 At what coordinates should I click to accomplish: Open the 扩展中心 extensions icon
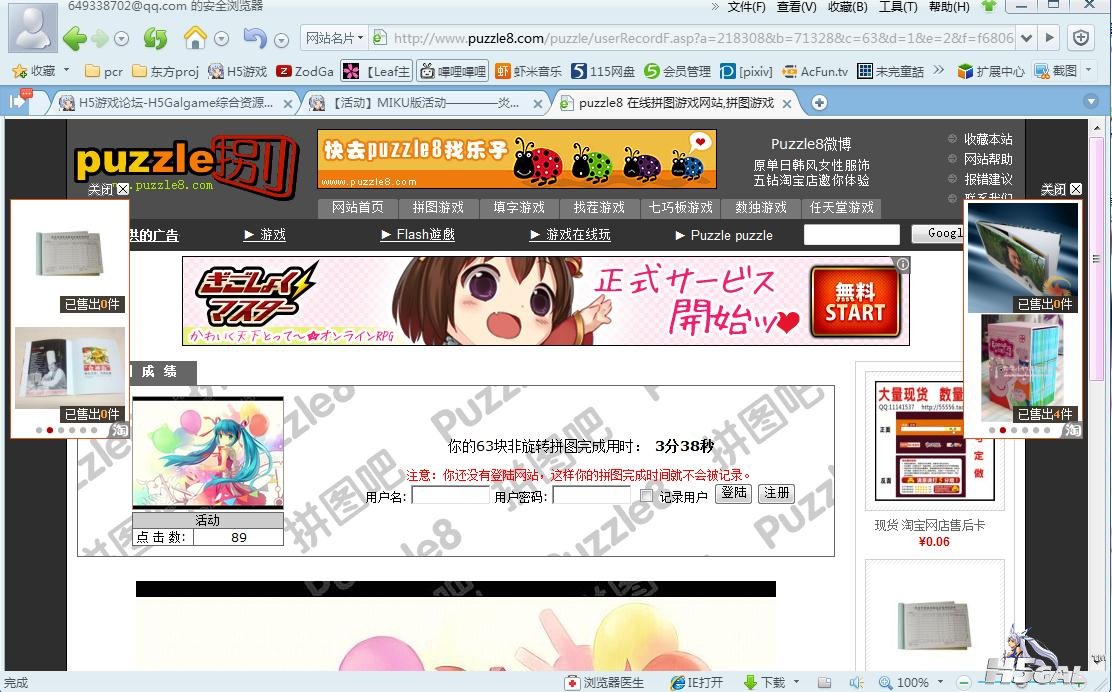(x=991, y=71)
